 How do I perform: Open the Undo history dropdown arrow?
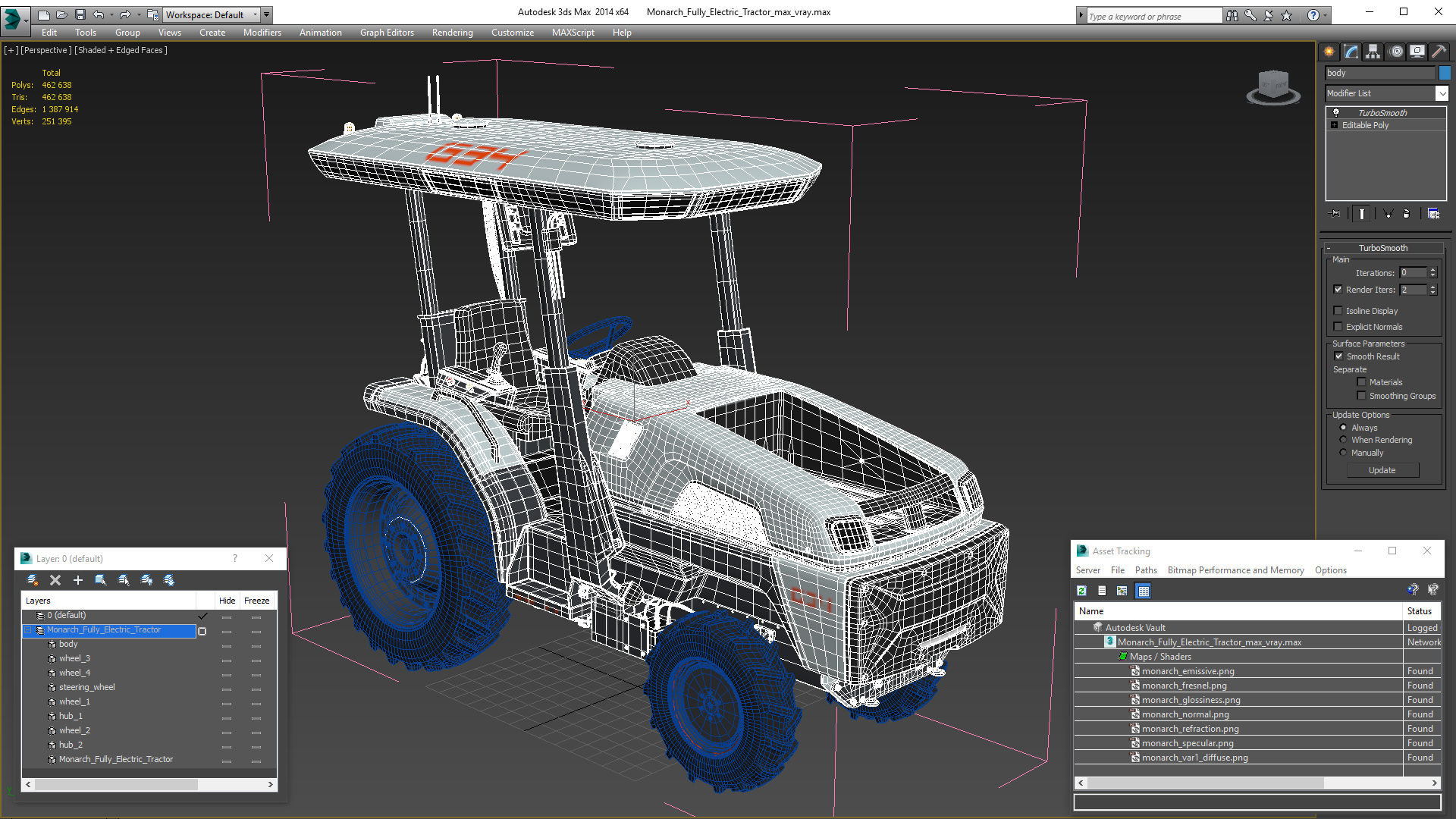[x=111, y=14]
